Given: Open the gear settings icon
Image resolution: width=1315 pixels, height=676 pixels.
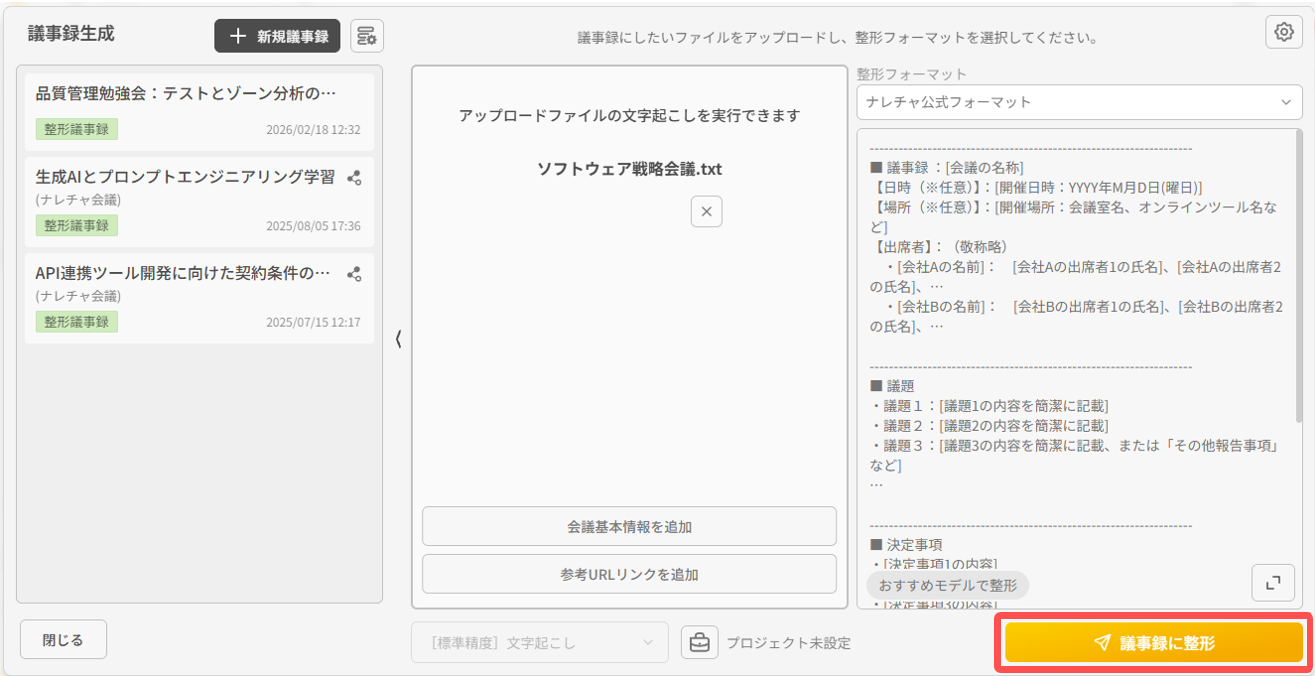Looking at the screenshot, I should 1284,32.
